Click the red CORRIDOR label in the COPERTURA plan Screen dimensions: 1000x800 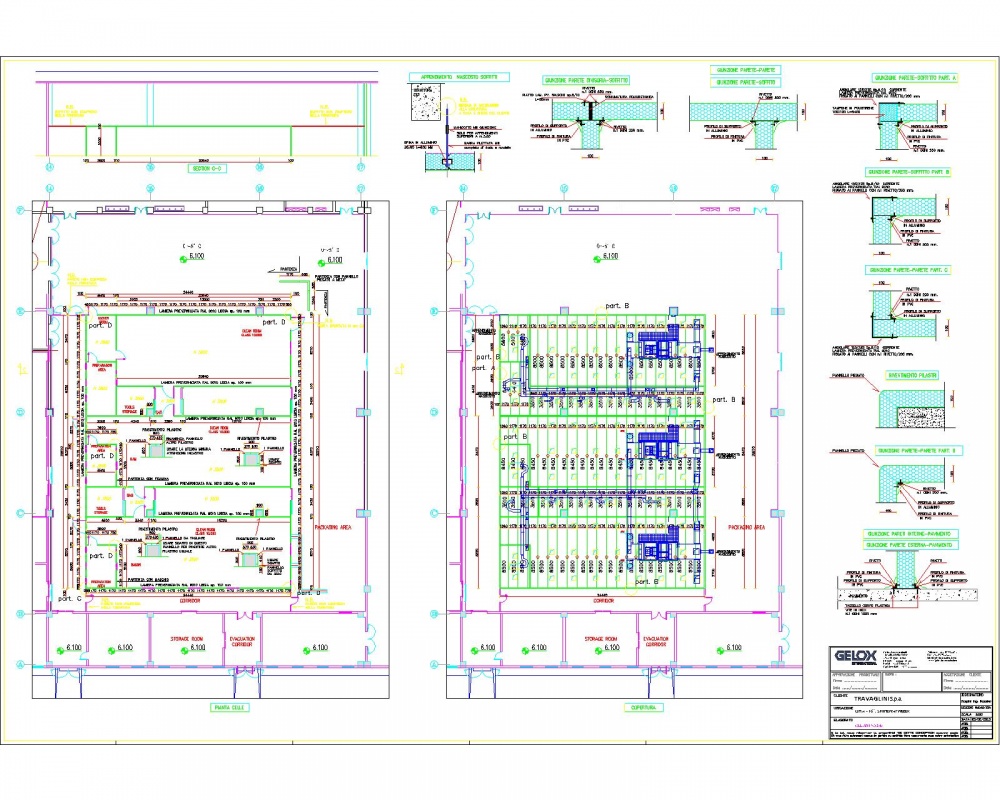tap(604, 601)
